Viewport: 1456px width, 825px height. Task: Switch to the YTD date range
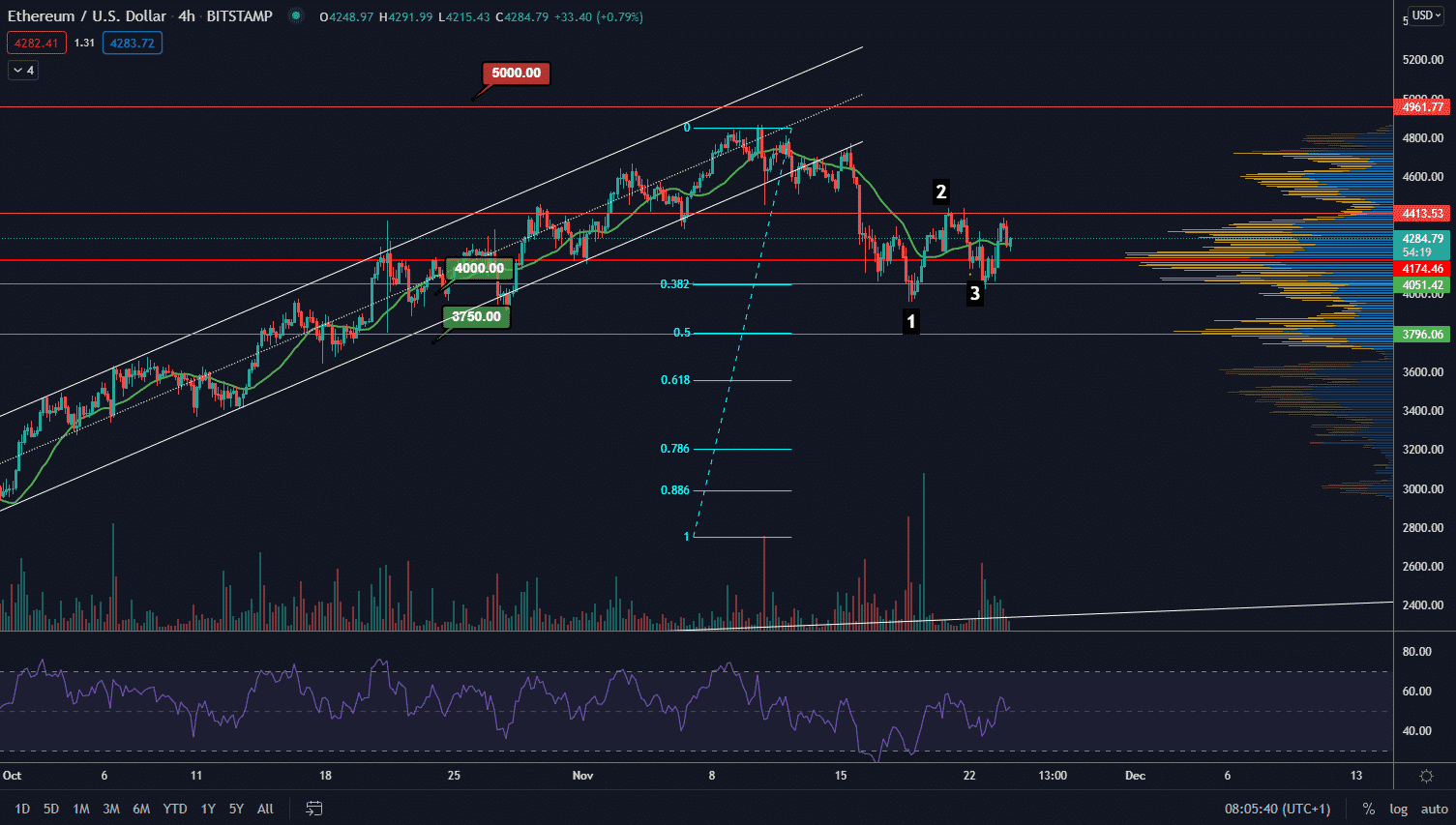[175, 809]
